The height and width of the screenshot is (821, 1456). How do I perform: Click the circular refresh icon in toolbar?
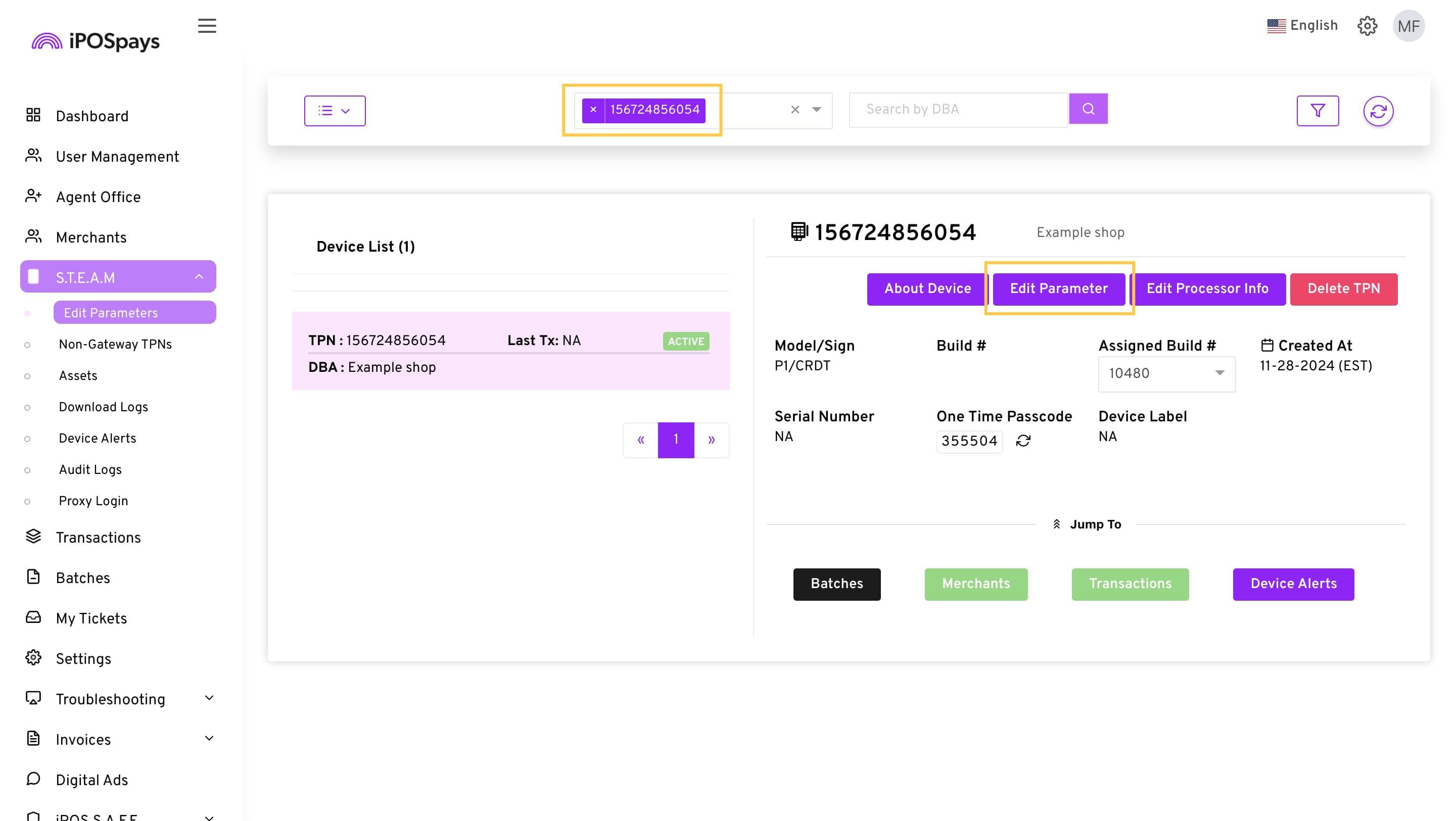(1378, 111)
